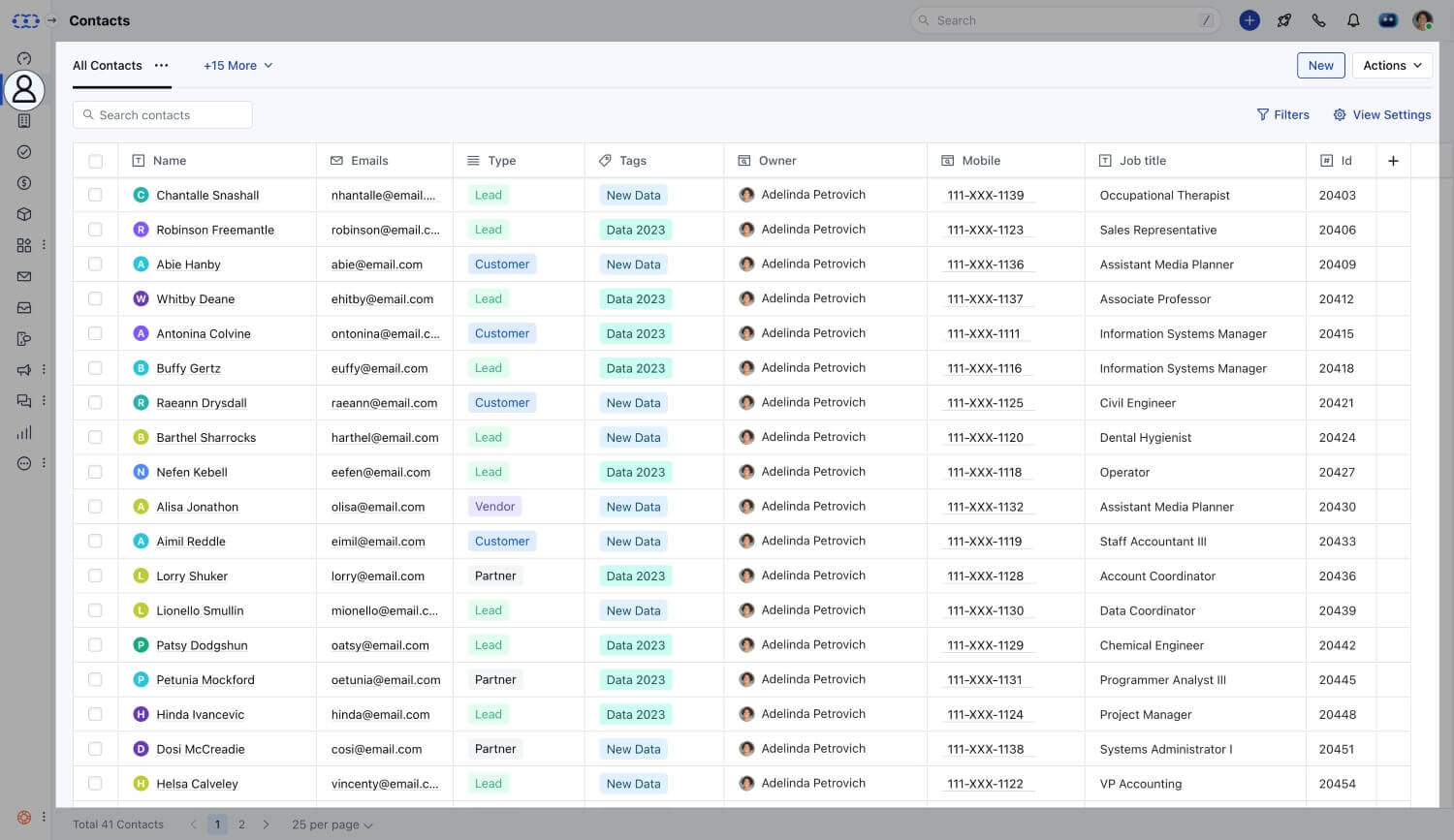This screenshot has height=840, width=1454.
Task: Select the All Contacts tab
Action: pyautogui.click(x=108, y=65)
